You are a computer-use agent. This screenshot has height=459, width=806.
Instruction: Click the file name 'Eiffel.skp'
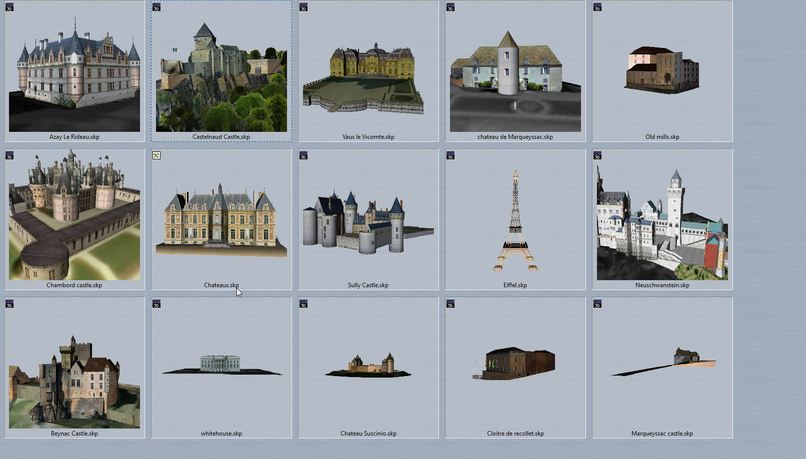point(515,285)
